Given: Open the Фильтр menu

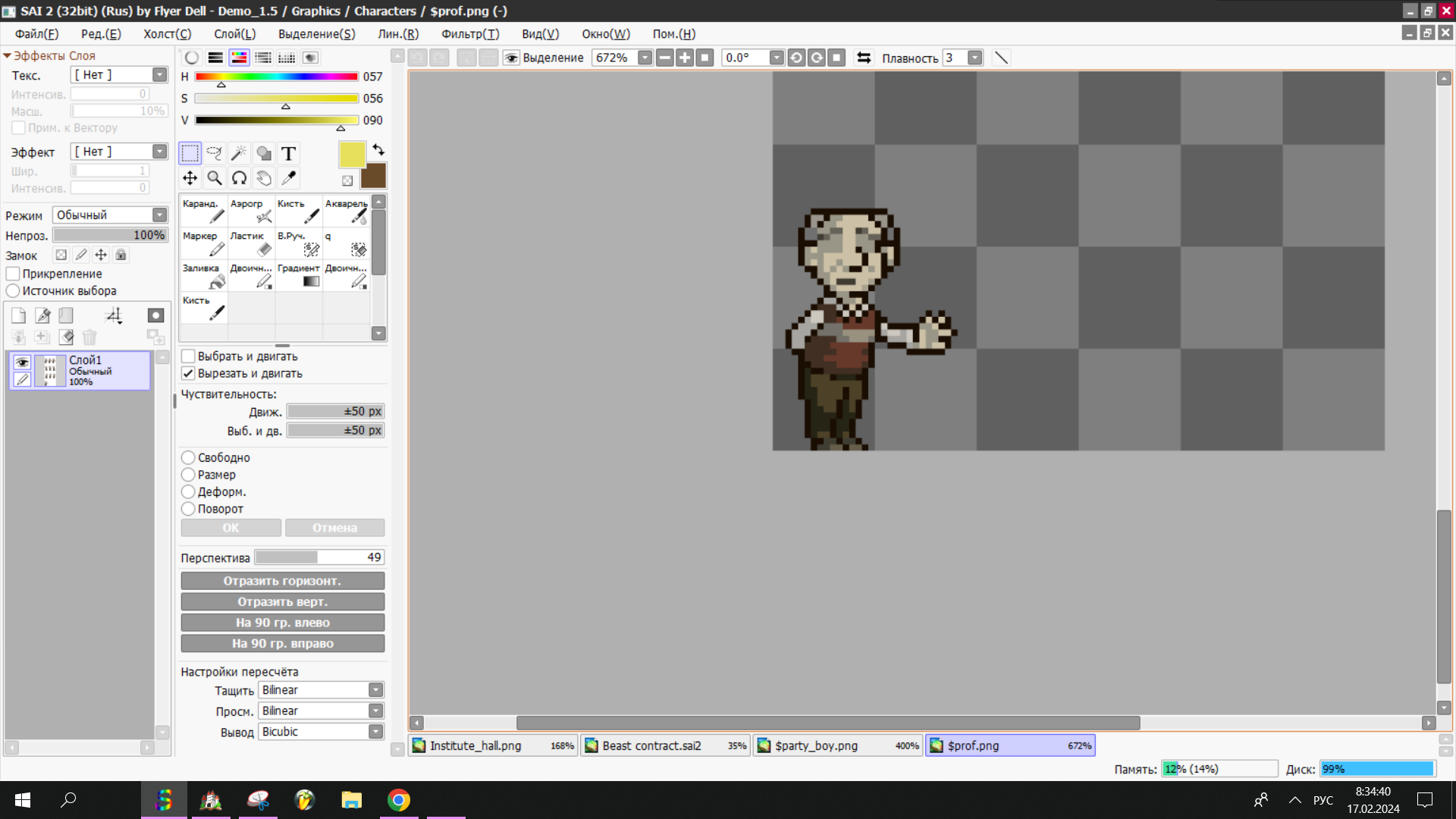Looking at the screenshot, I should pyautogui.click(x=469, y=34).
